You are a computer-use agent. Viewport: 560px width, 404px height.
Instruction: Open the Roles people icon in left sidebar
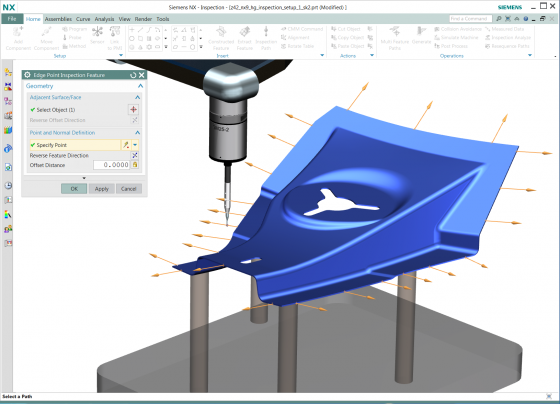tap(8, 229)
